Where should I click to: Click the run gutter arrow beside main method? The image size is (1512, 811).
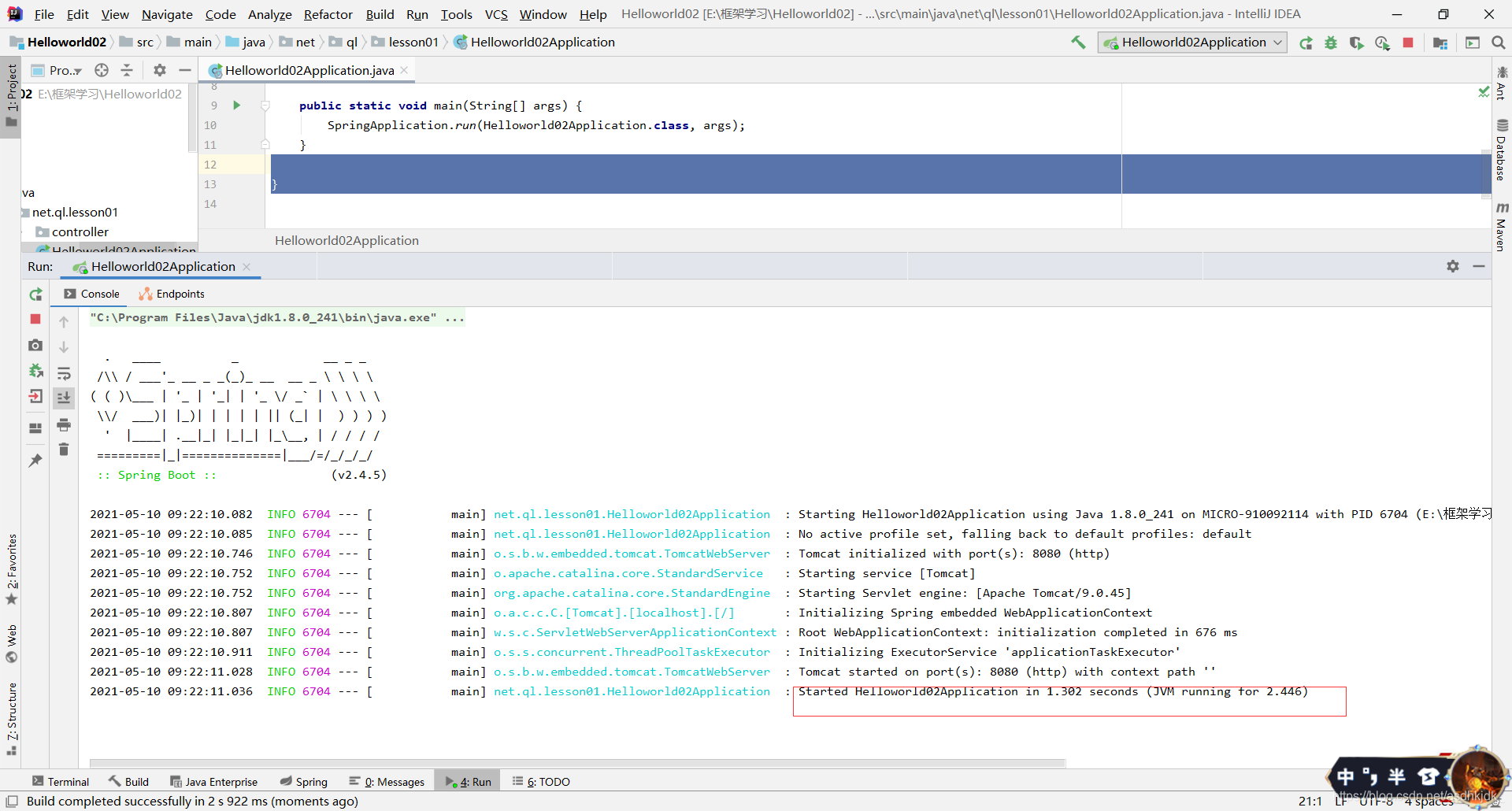click(x=236, y=105)
